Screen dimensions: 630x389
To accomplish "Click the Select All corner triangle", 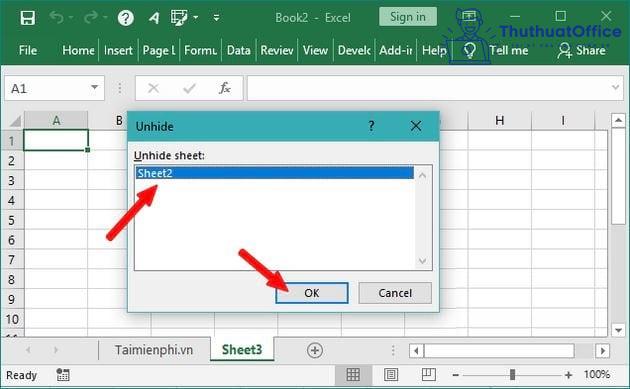I will (x=15, y=120).
